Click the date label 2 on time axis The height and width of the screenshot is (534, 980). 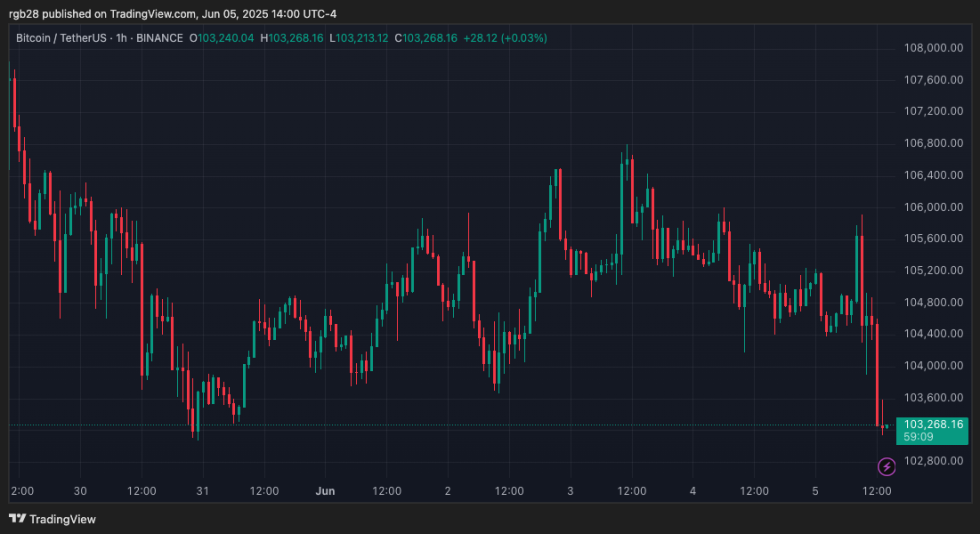[x=448, y=491]
